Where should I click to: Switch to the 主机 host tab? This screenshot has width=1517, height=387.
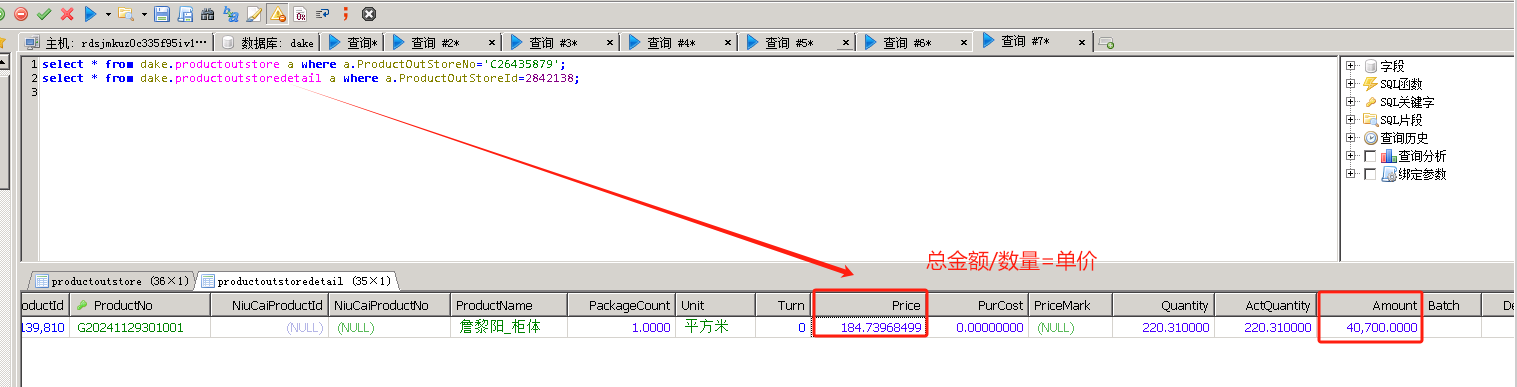click(x=117, y=43)
